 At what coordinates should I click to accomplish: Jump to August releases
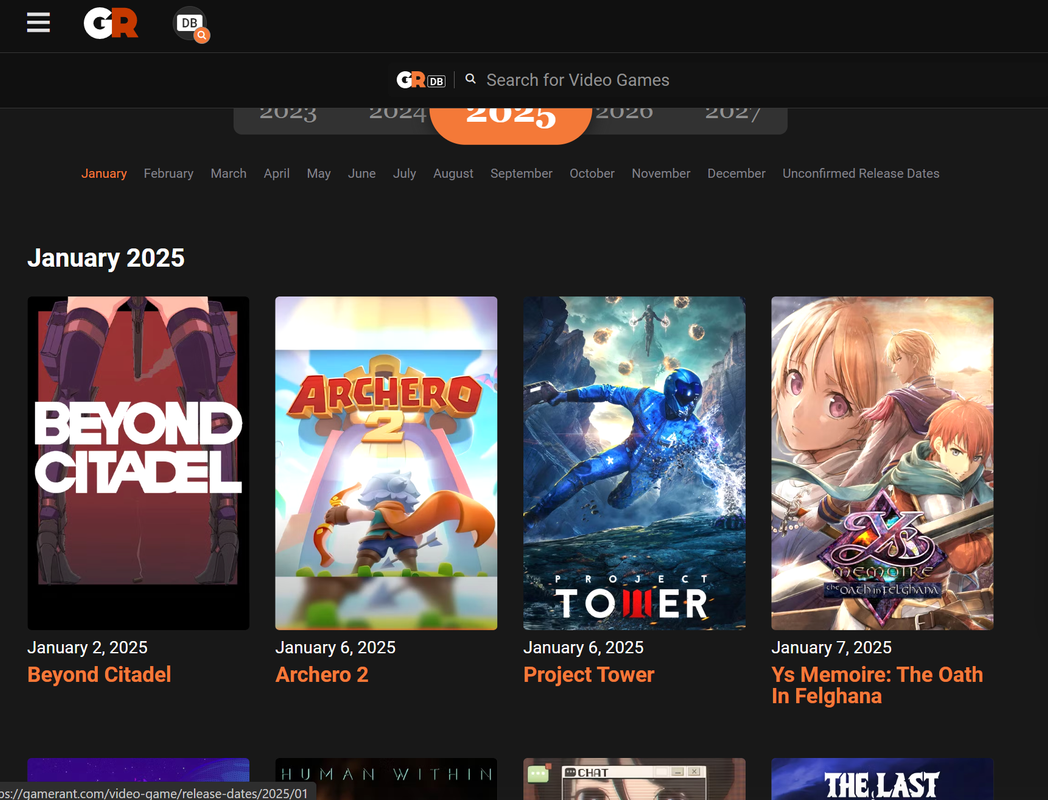tap(453, 174)
